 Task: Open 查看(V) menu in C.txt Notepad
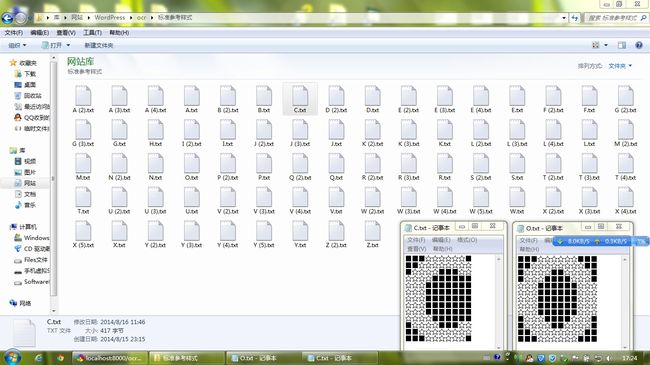tap(417, 249)
